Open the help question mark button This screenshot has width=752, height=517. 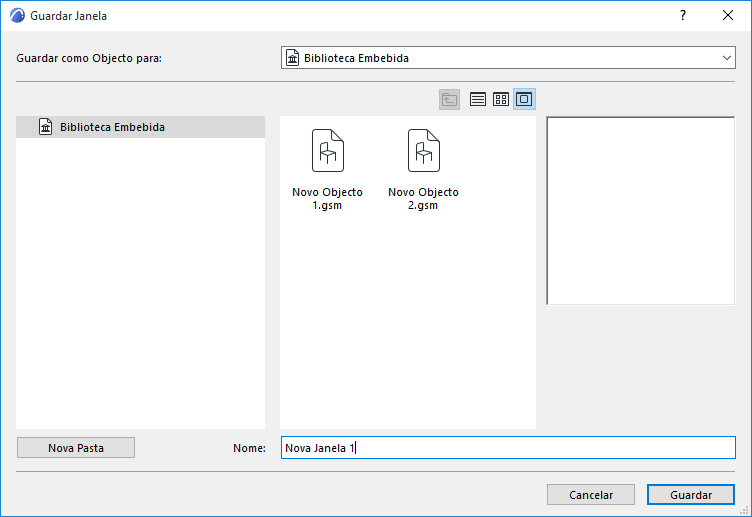pyautogui.click(x=683, y=15)
